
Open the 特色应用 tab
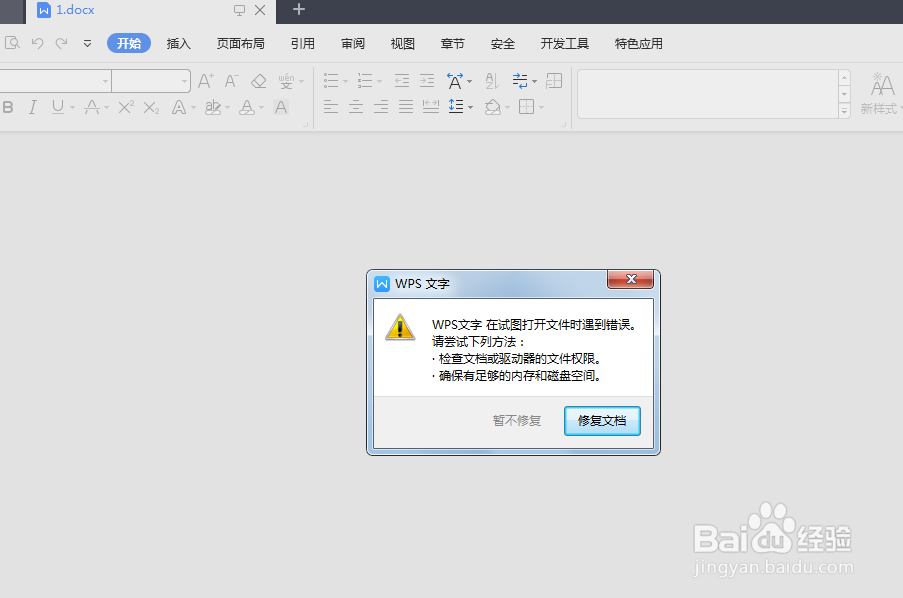point(639,43)
